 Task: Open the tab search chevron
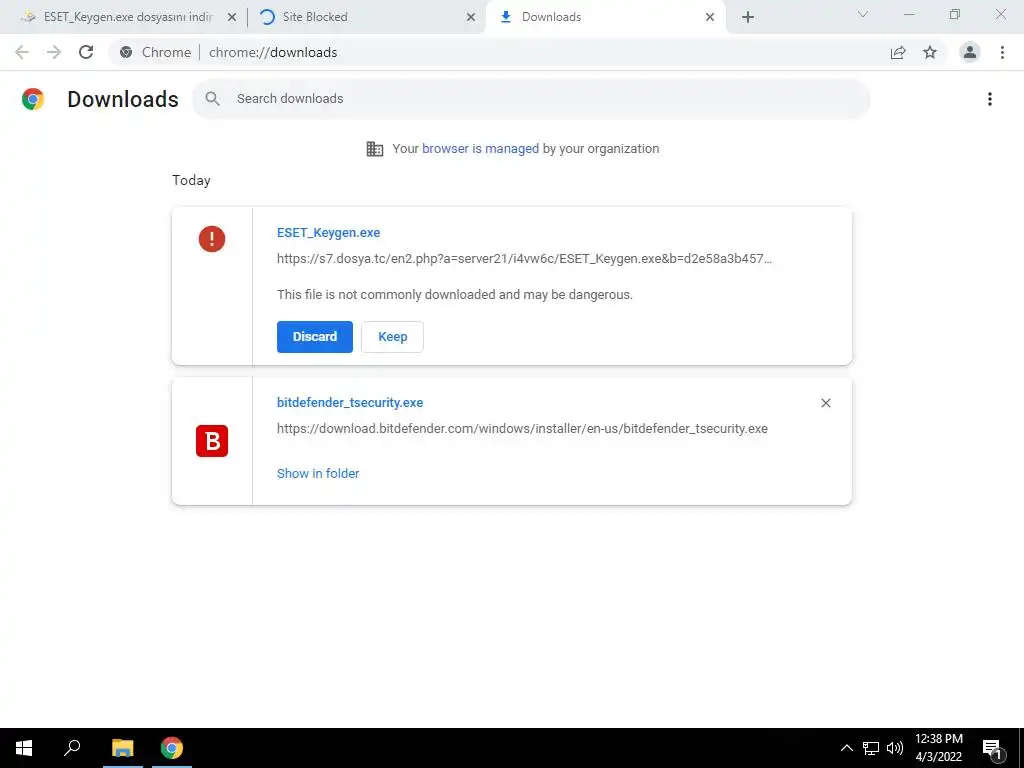863,14
